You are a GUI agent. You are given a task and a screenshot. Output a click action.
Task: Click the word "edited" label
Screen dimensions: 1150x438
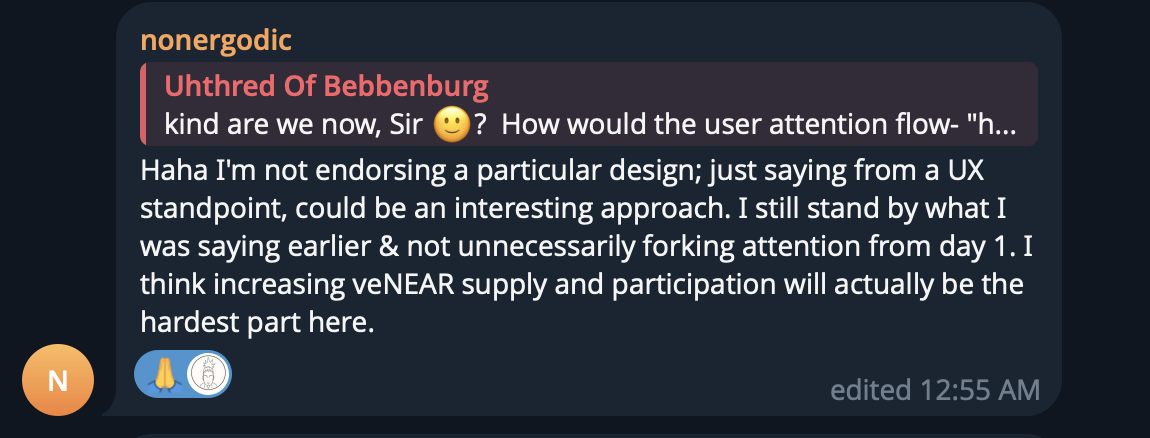coord(871,390)
